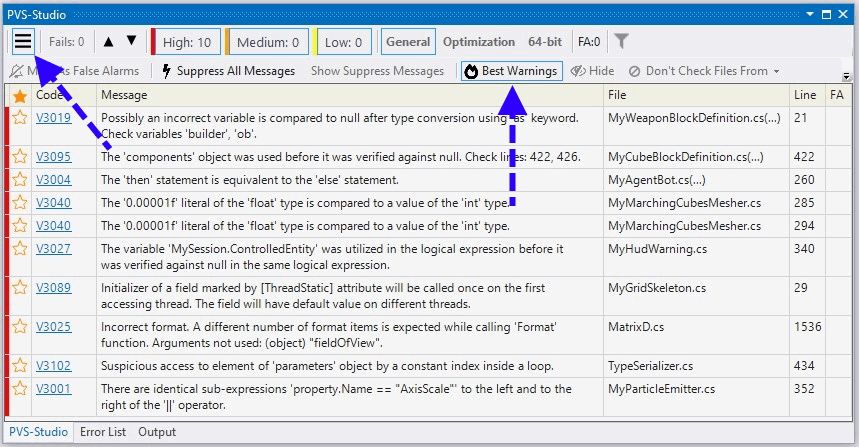
Task: Click the Hide button
Action: click(x=592, y=71)
